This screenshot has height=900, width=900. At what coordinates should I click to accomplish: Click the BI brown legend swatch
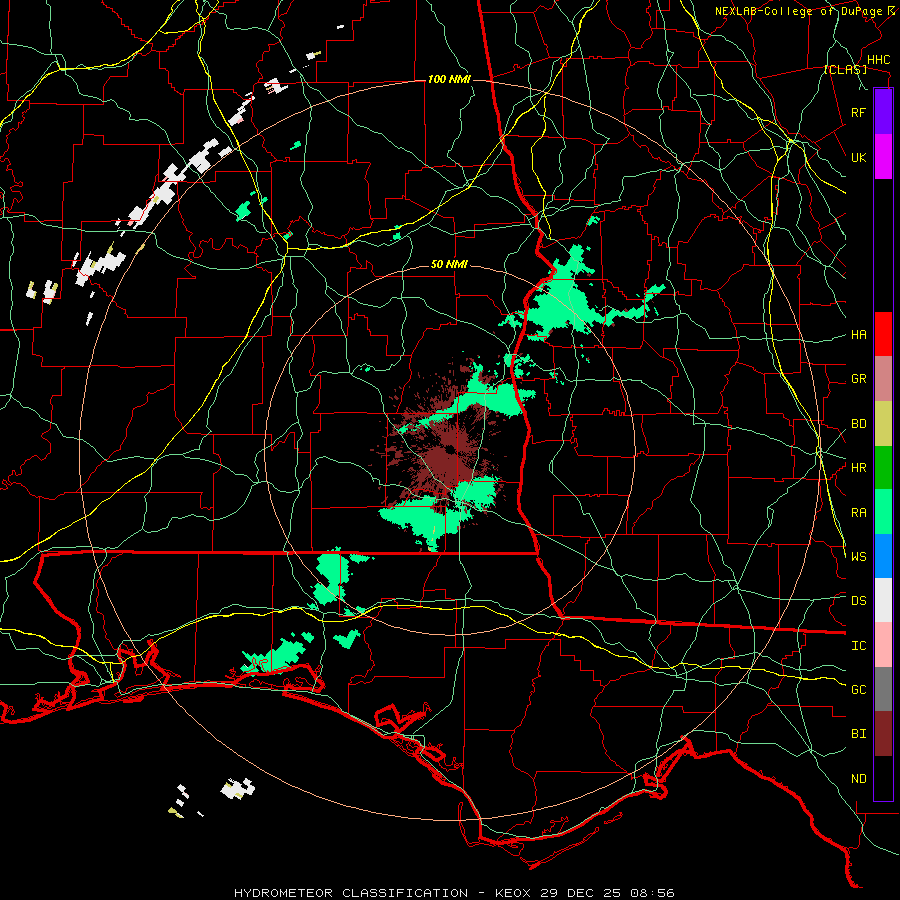coord(883,734)
